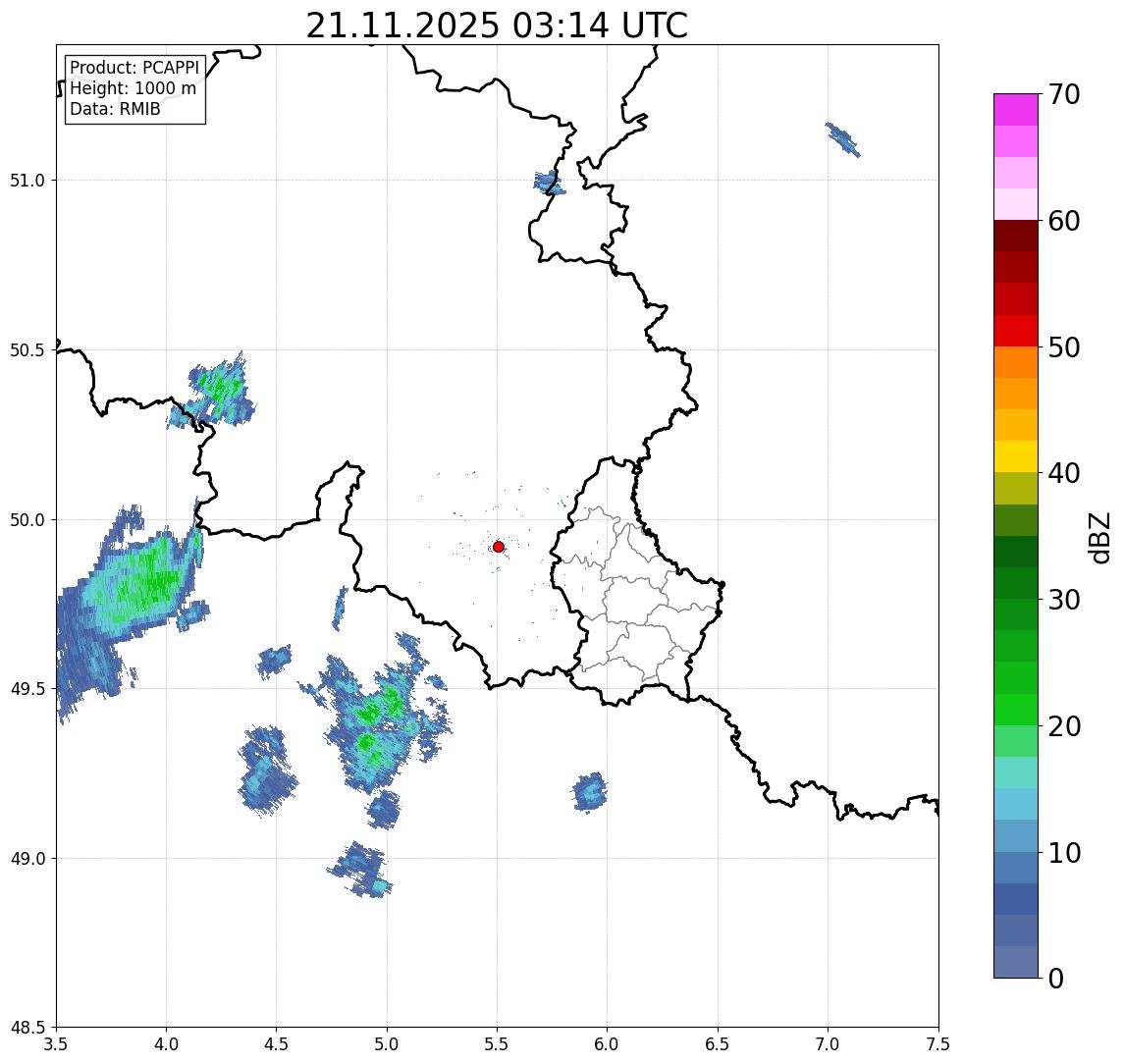Click the 'Product: PCAPPI' legend line
The image size is (1124, 1064).
[x=134, y=68]
